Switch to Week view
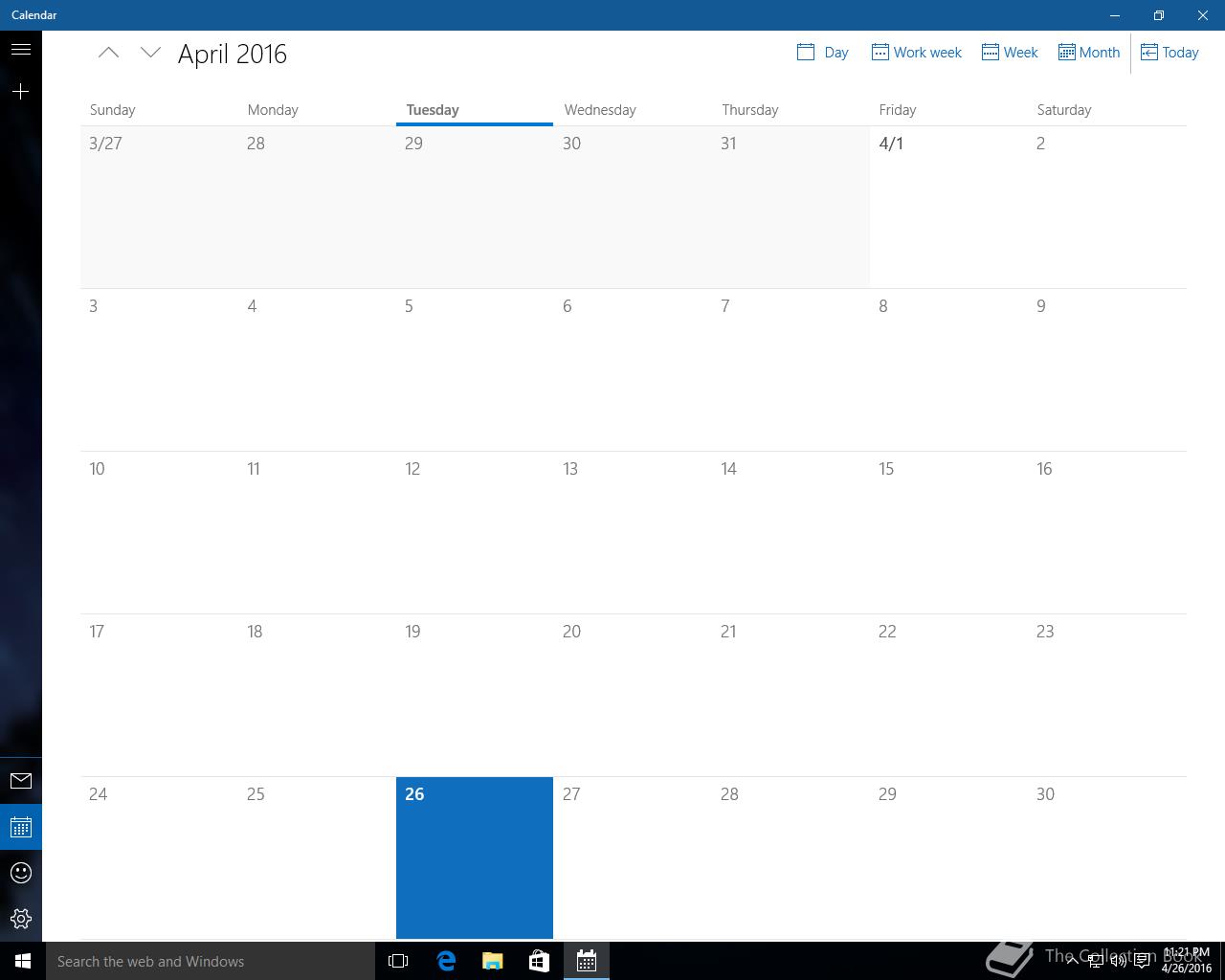1225x980 pixels. [1010, 53]
